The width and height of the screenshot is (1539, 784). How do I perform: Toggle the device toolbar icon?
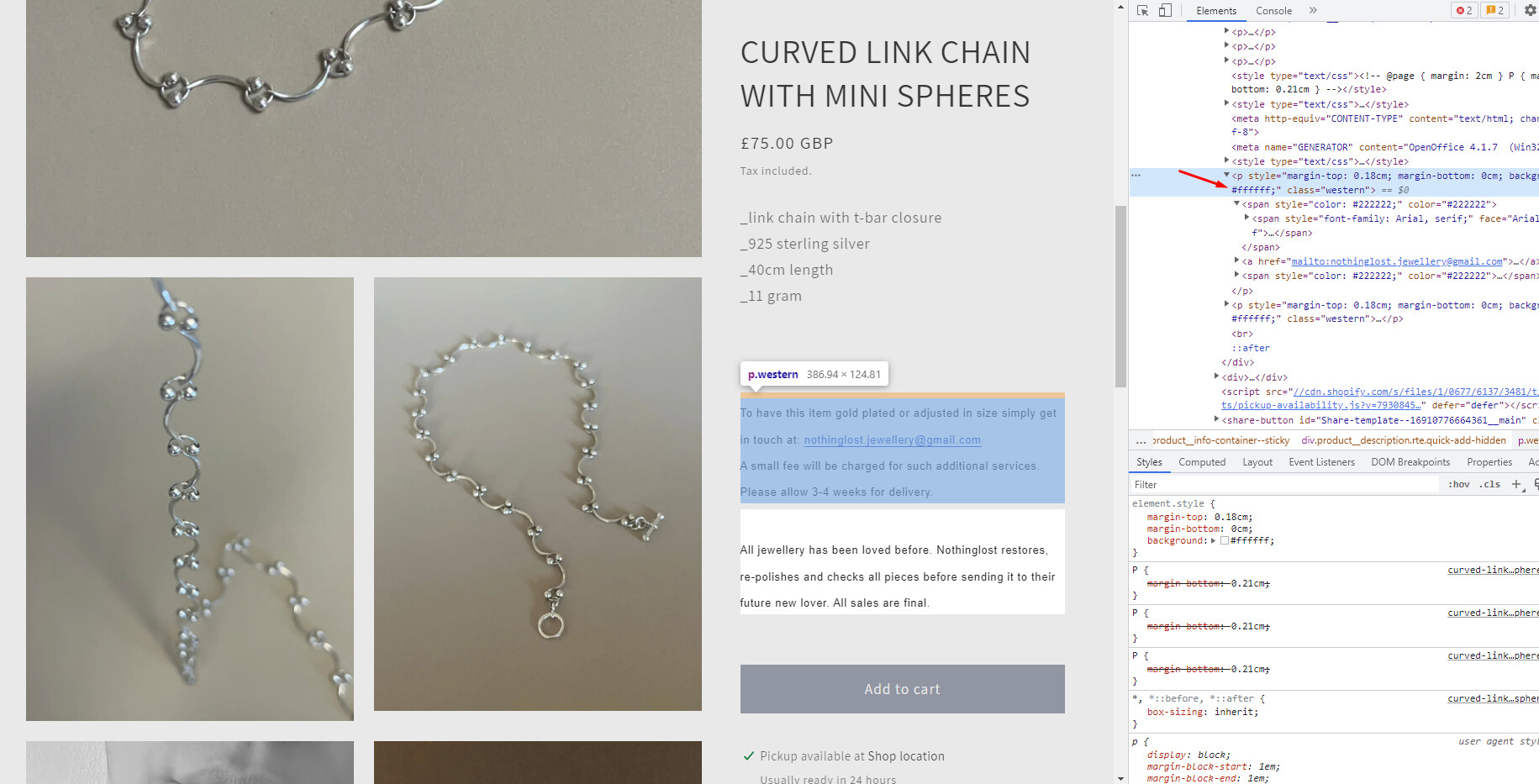pos(1165,10)
